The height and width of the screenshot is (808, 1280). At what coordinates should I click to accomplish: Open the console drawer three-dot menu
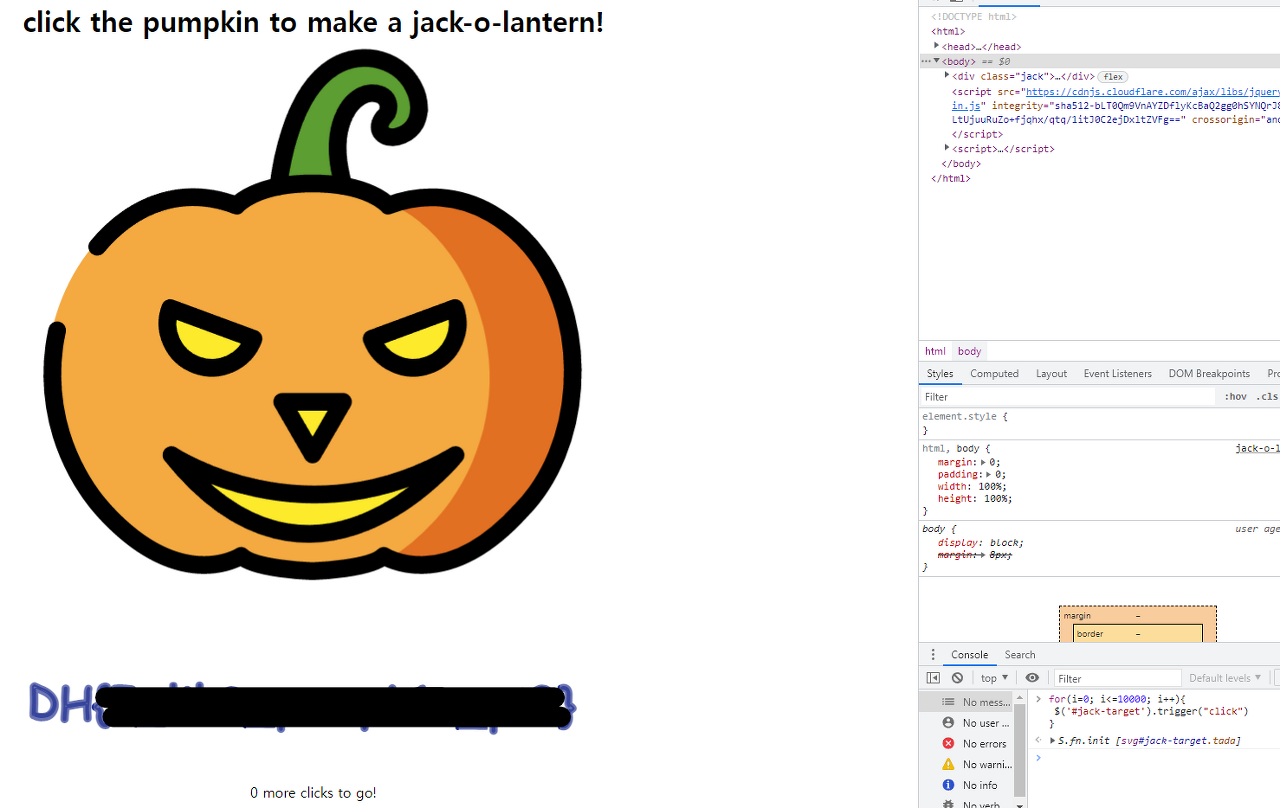tap(933, 655)
